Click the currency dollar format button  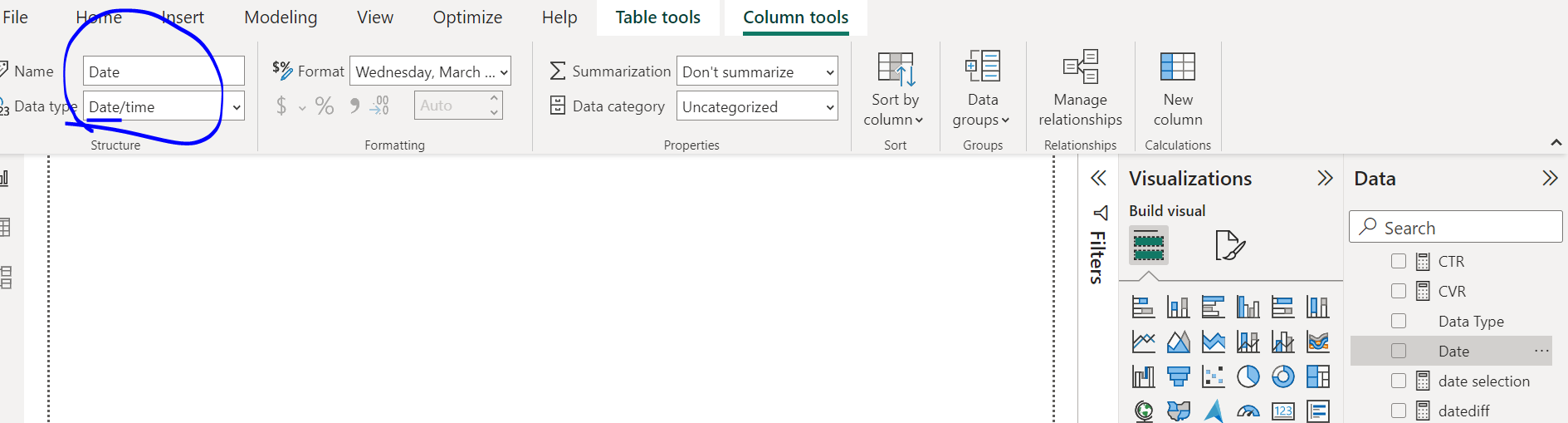tap(281, 106)
